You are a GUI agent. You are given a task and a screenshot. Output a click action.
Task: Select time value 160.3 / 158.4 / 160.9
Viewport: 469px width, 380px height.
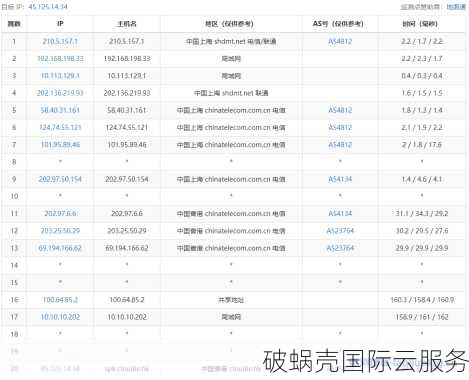(422, 300)
